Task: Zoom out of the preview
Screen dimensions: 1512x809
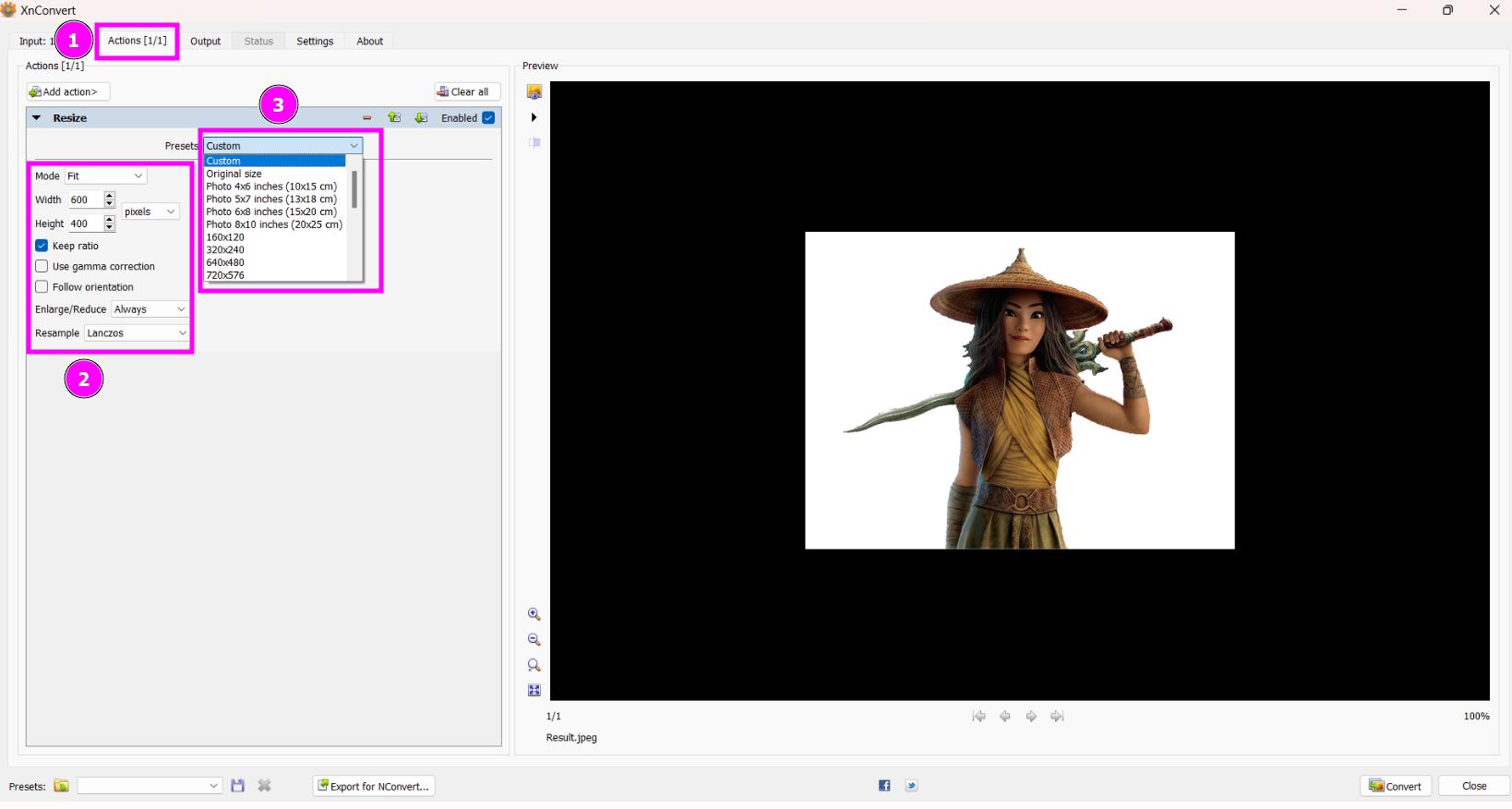Action: pos(534,639)
